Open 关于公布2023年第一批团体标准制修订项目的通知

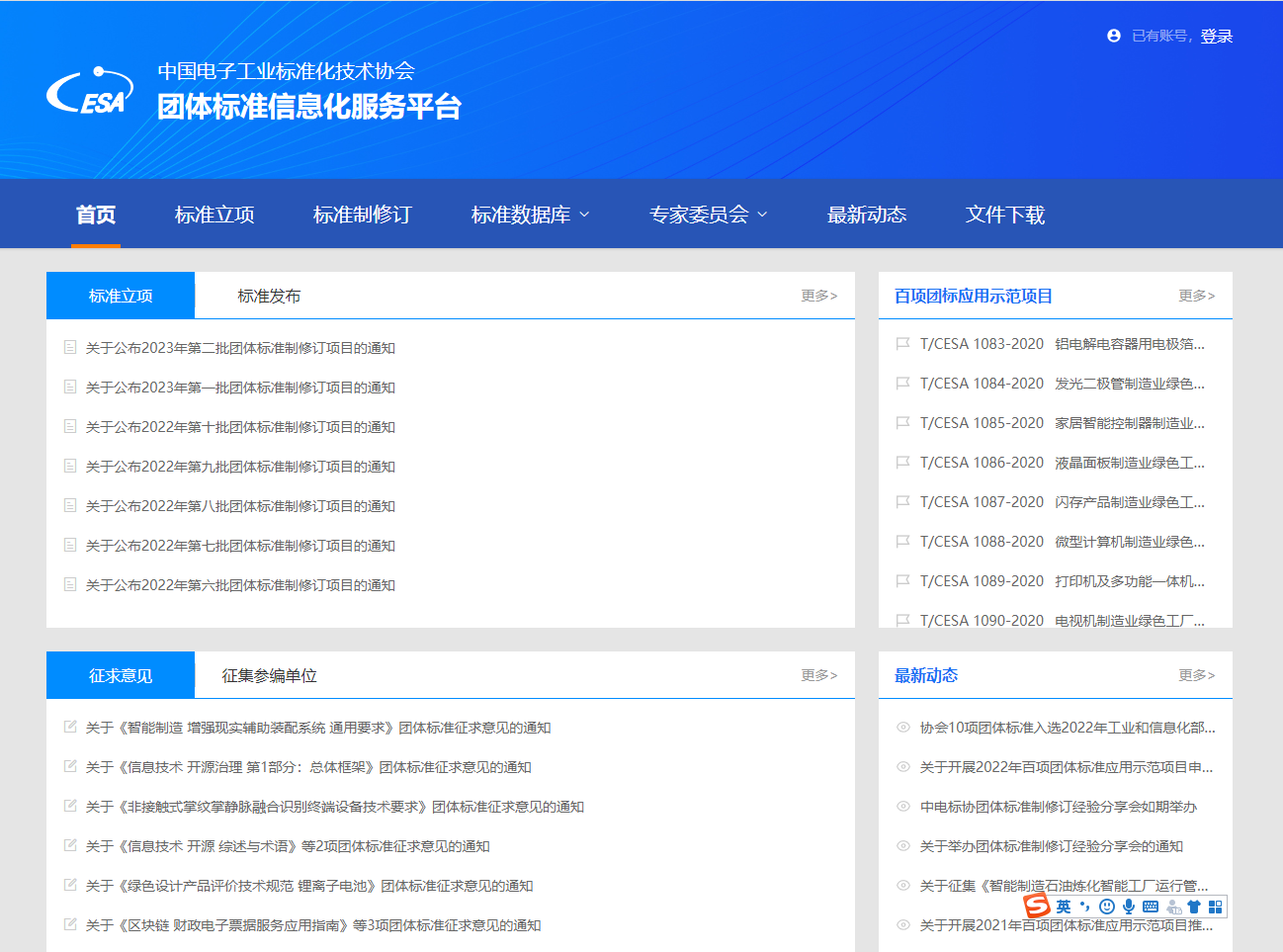(240, 388)
